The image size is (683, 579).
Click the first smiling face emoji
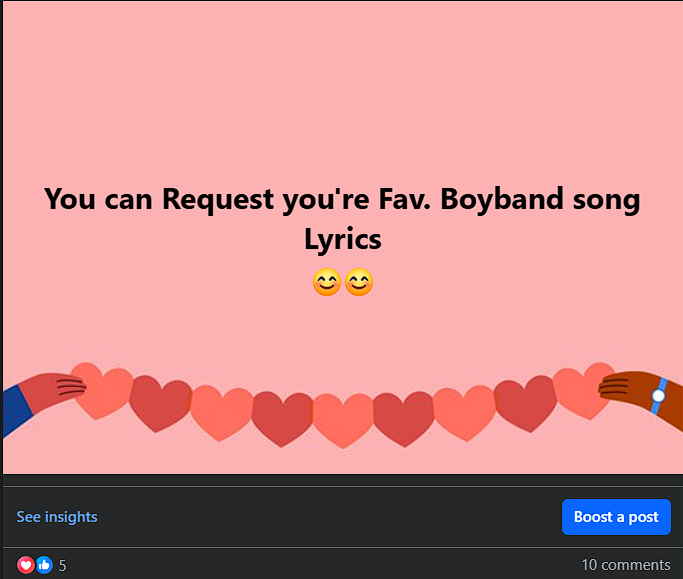point(327,282)
